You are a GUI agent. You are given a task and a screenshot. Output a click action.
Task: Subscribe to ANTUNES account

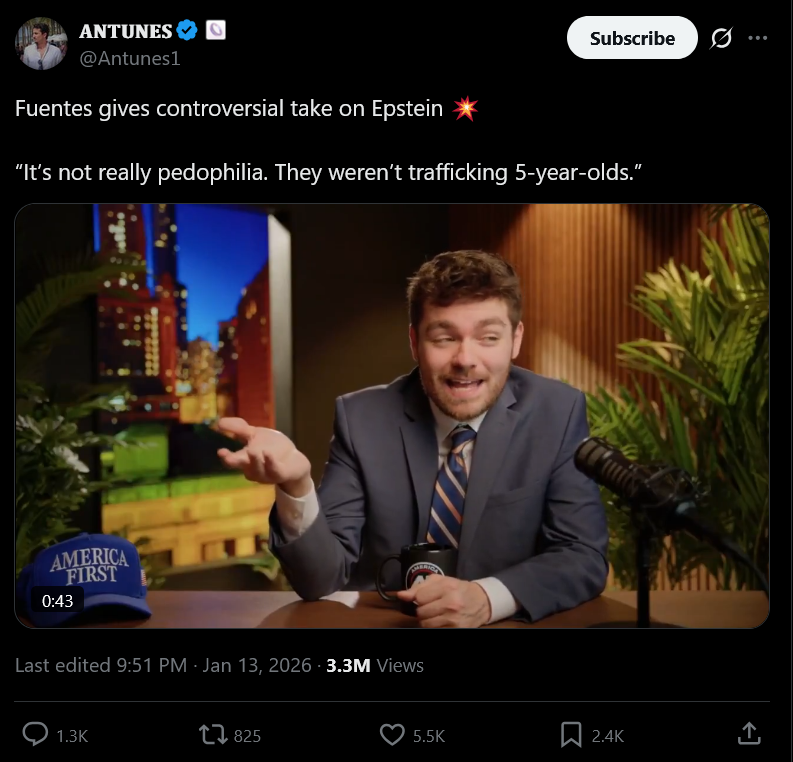[x=632, y=38]
